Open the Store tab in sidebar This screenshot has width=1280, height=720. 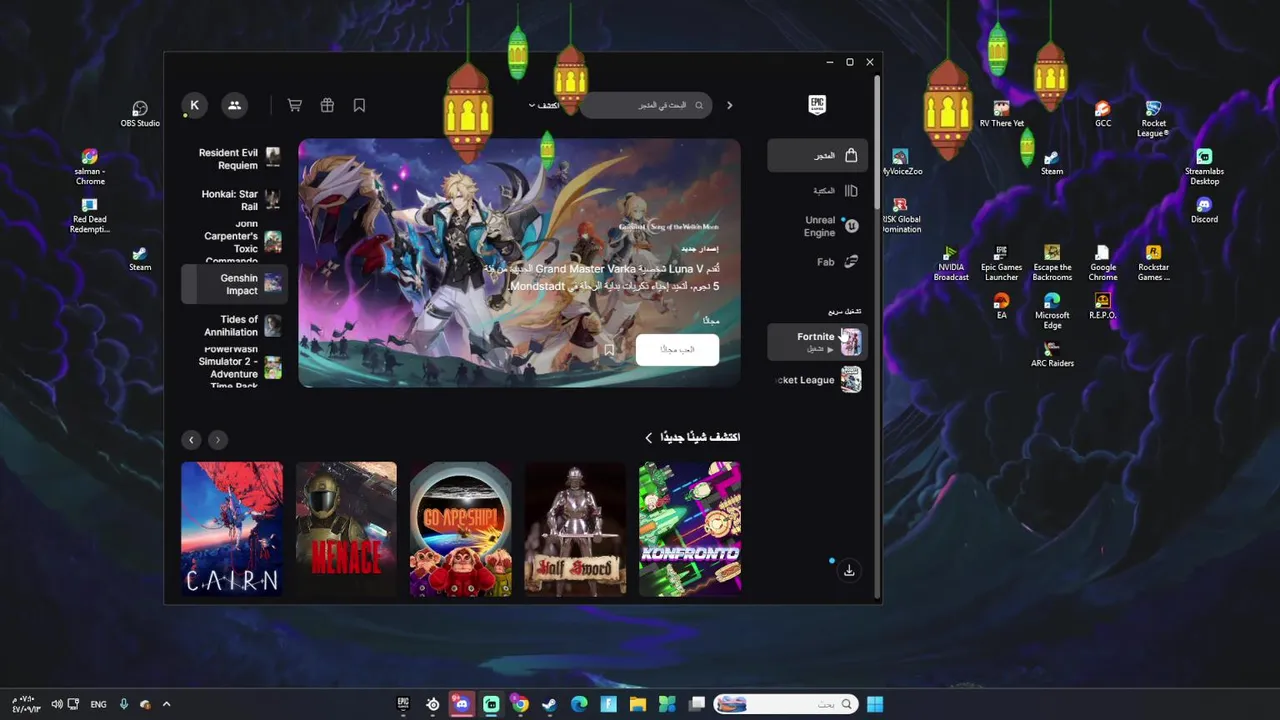point(817,155)
